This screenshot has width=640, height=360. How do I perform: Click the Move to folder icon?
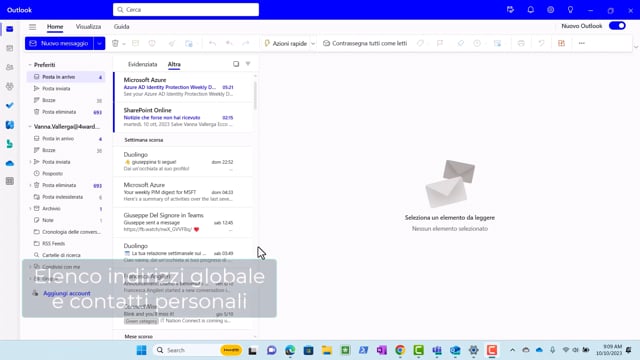tap(189, 43)
